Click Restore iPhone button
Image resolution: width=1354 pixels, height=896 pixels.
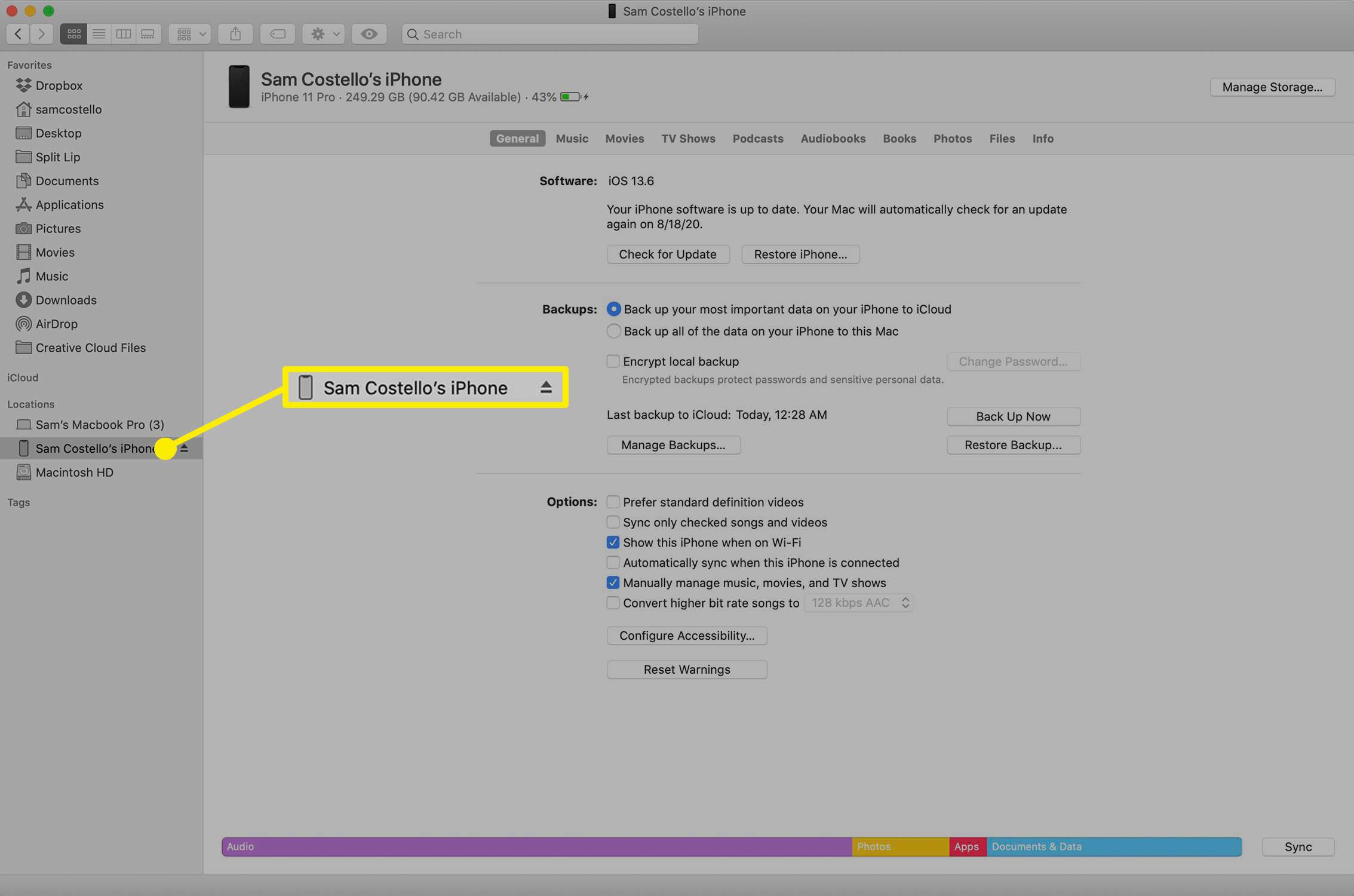[x=800, y=254]
